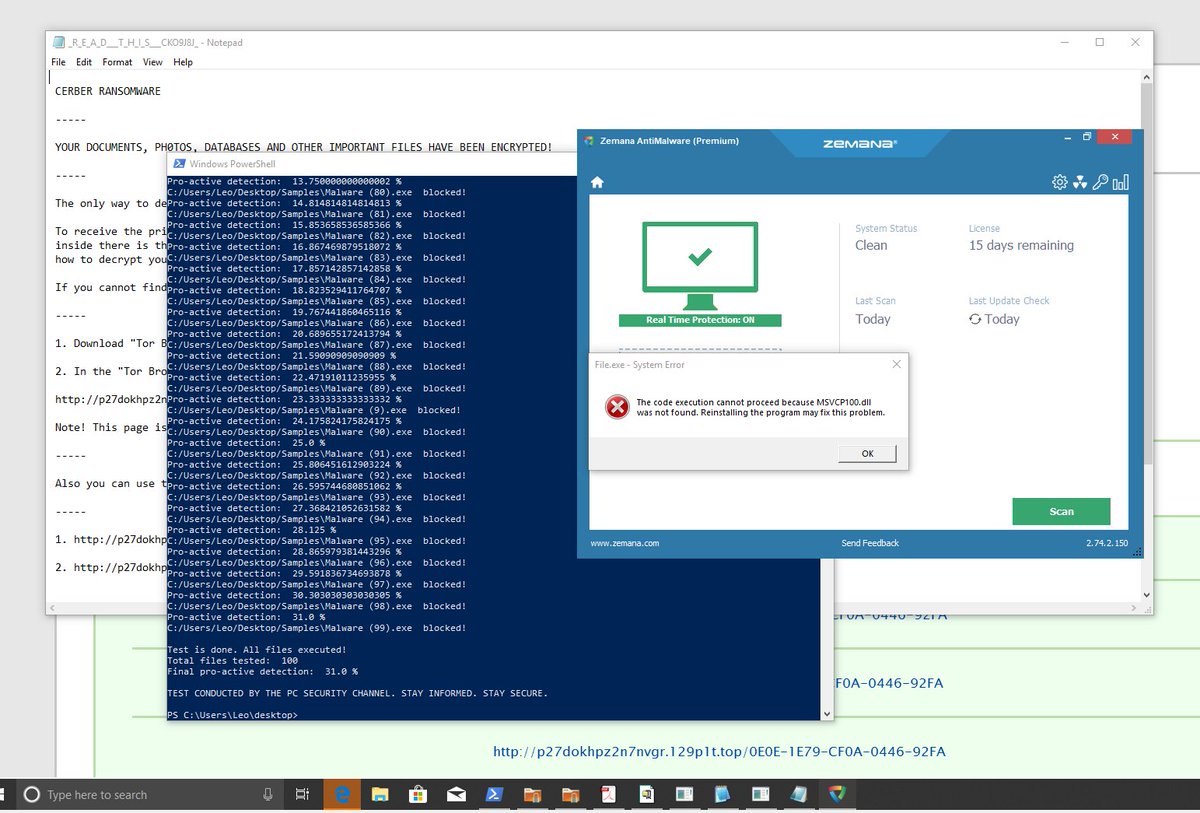The image size is (1200, 813).
Task: Maximize the Notepad window
Action: pos(1099,42)
